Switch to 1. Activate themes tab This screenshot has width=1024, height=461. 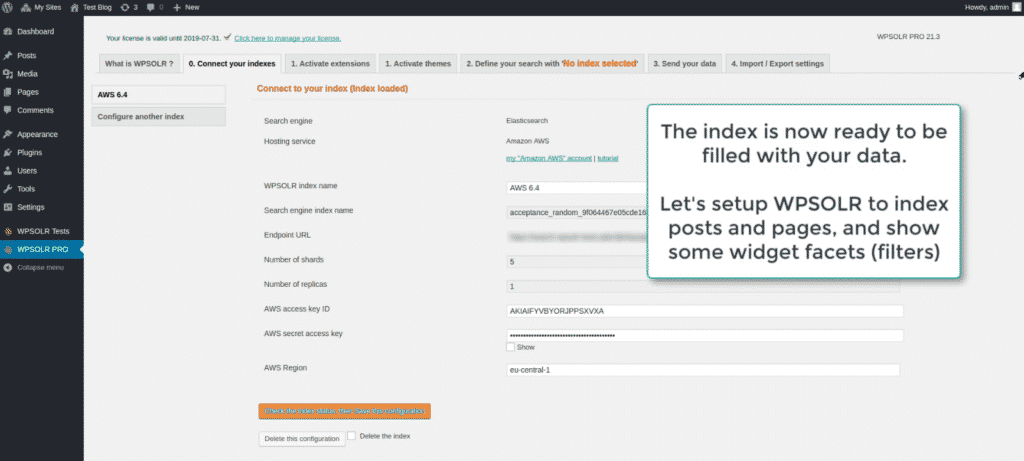point(418,63)
